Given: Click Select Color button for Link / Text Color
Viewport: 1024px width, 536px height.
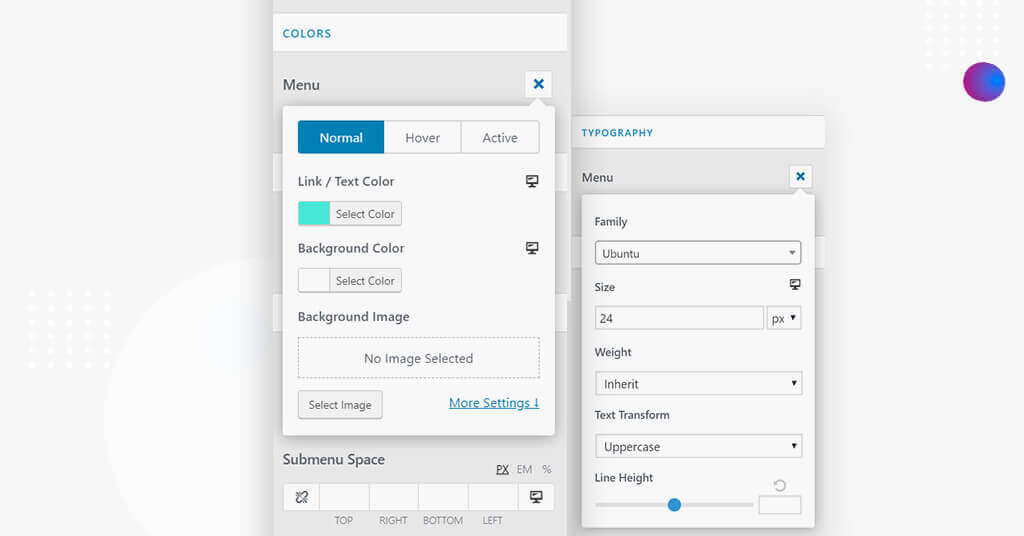Looking at the screenshot, I should coord(365,213).
